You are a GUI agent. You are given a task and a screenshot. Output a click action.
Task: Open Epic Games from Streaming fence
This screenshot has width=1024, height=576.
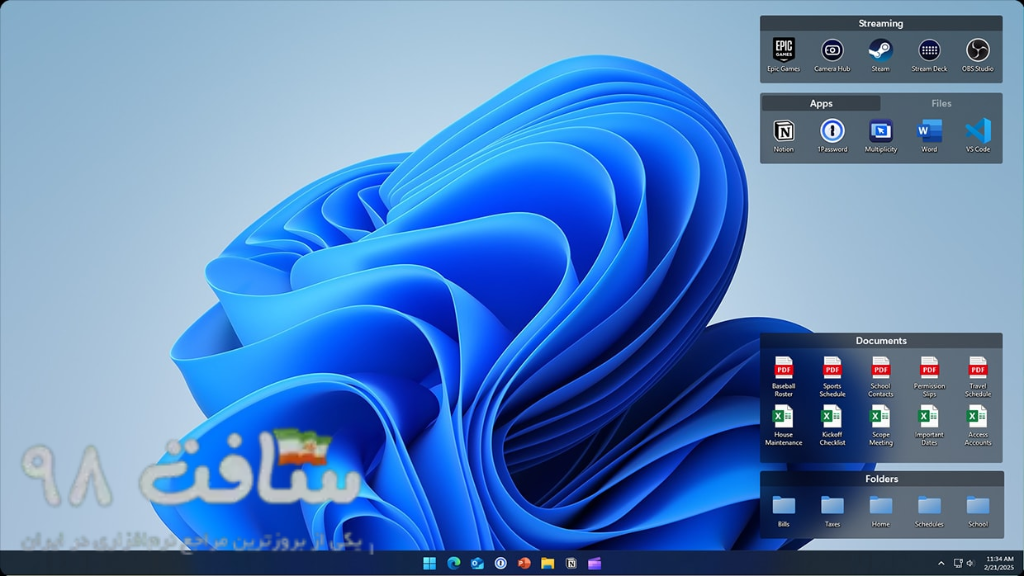(784, 55)
